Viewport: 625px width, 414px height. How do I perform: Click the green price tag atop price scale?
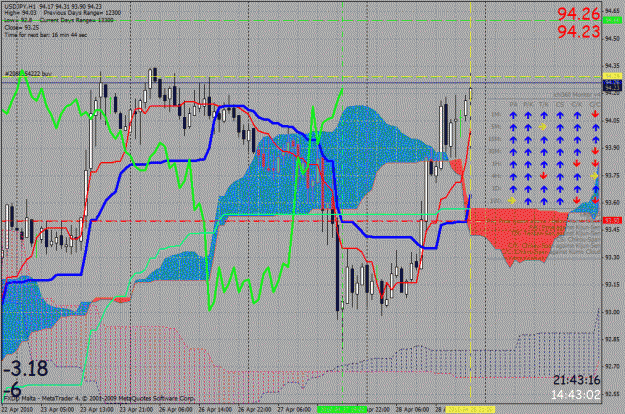point(612,20)
